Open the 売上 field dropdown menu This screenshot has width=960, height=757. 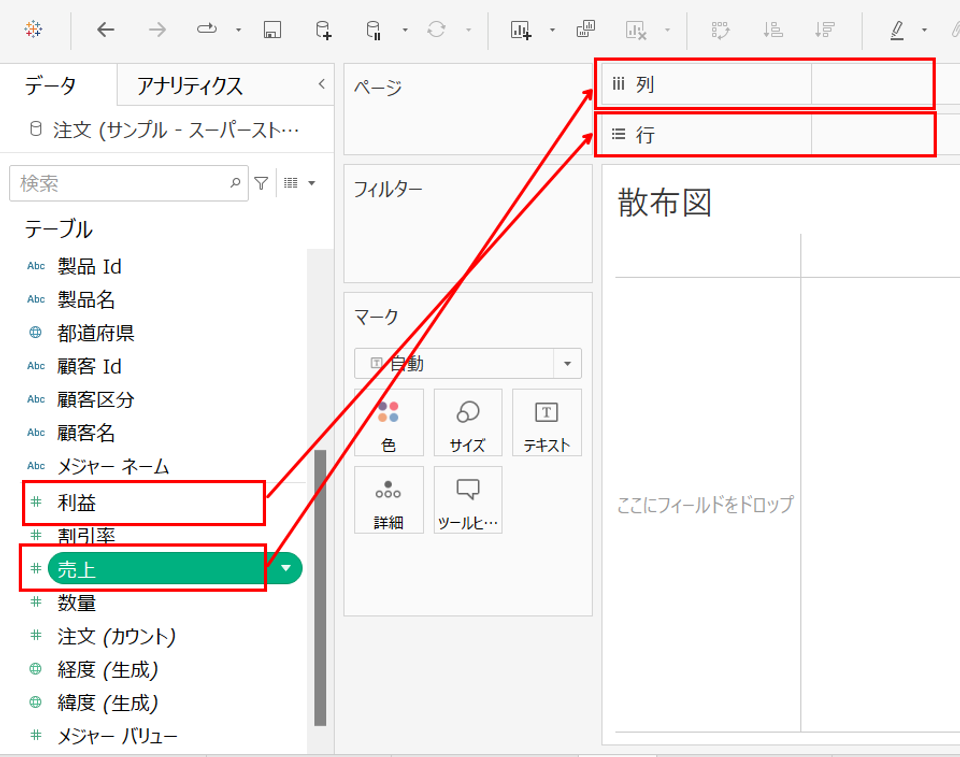[x=286, y=568]
